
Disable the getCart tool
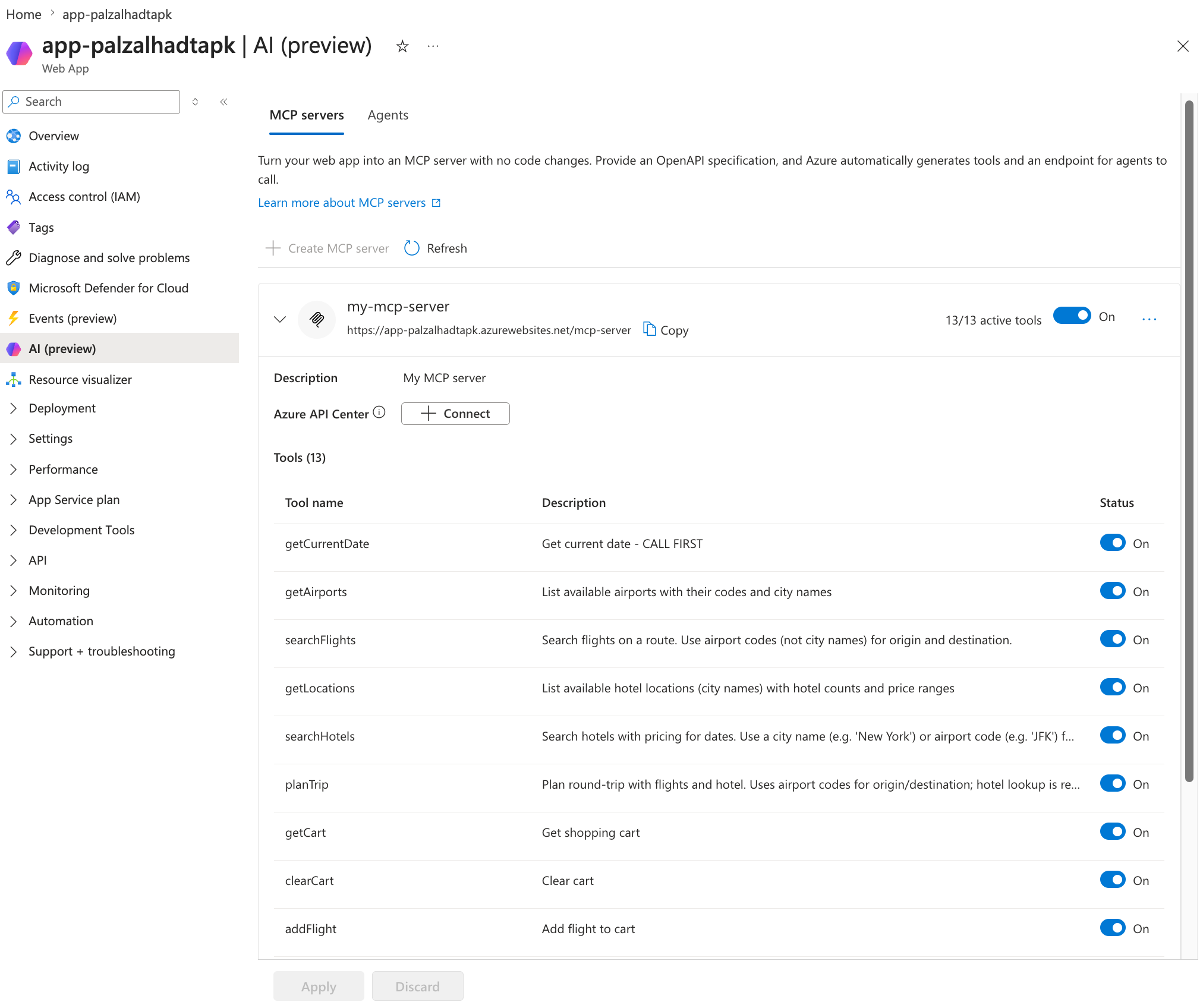1113,831
